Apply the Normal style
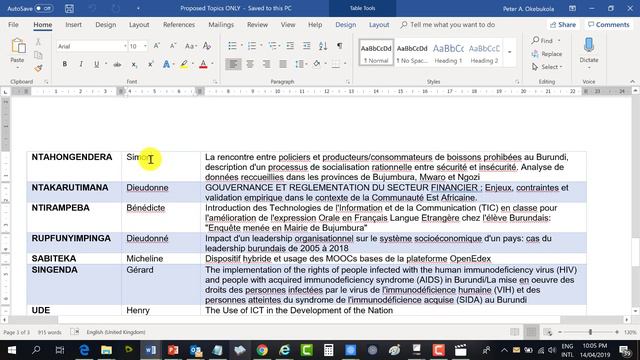 [x=376, y=52]
